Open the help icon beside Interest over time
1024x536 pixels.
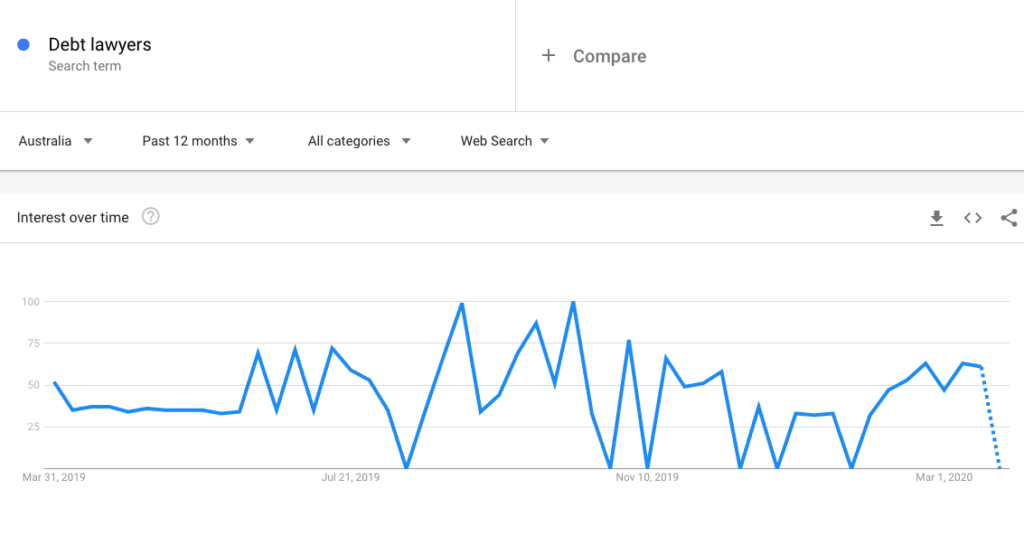point(151,216)
